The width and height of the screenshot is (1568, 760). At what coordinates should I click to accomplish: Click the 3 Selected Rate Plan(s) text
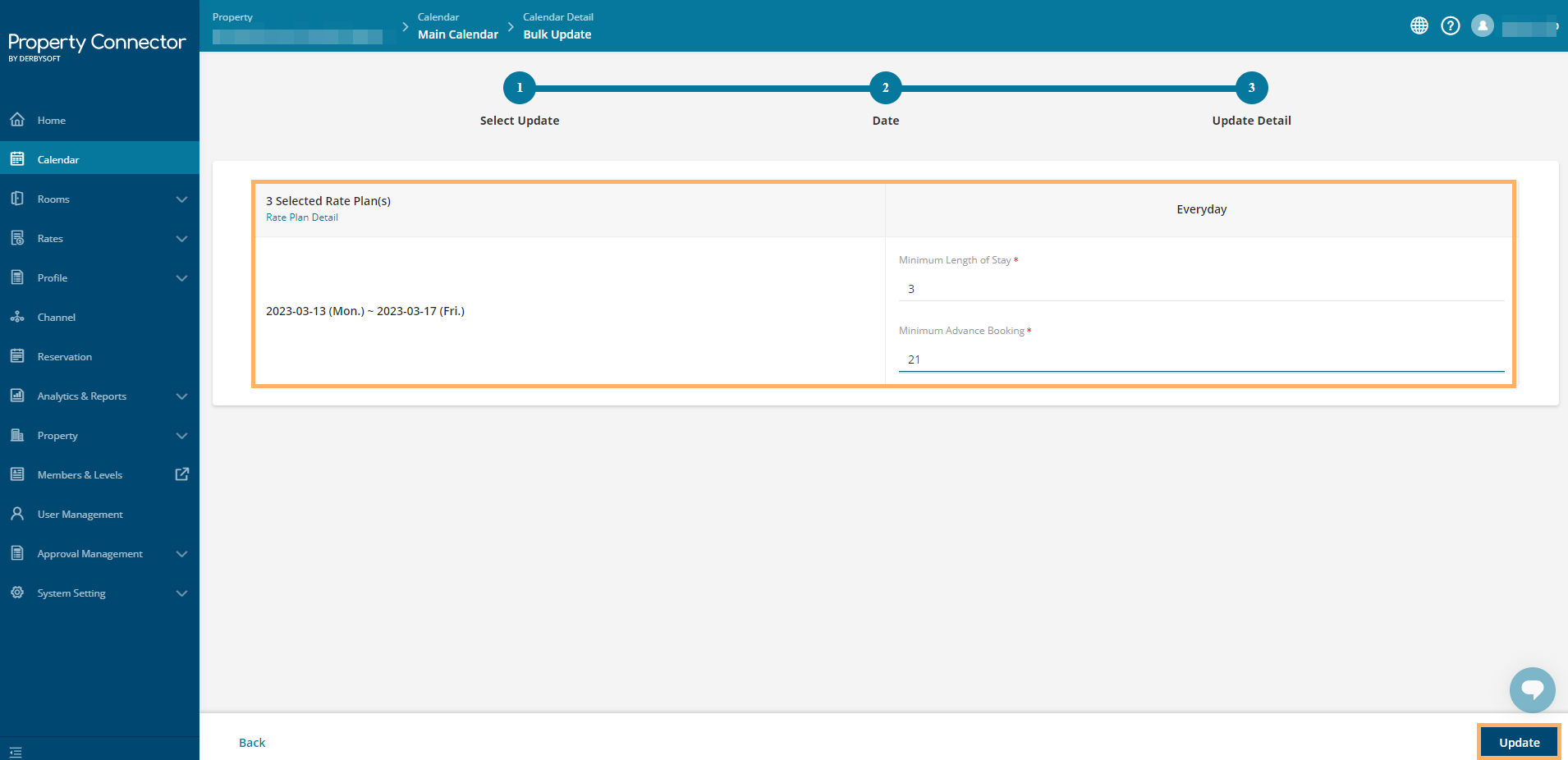click(328, 201)
